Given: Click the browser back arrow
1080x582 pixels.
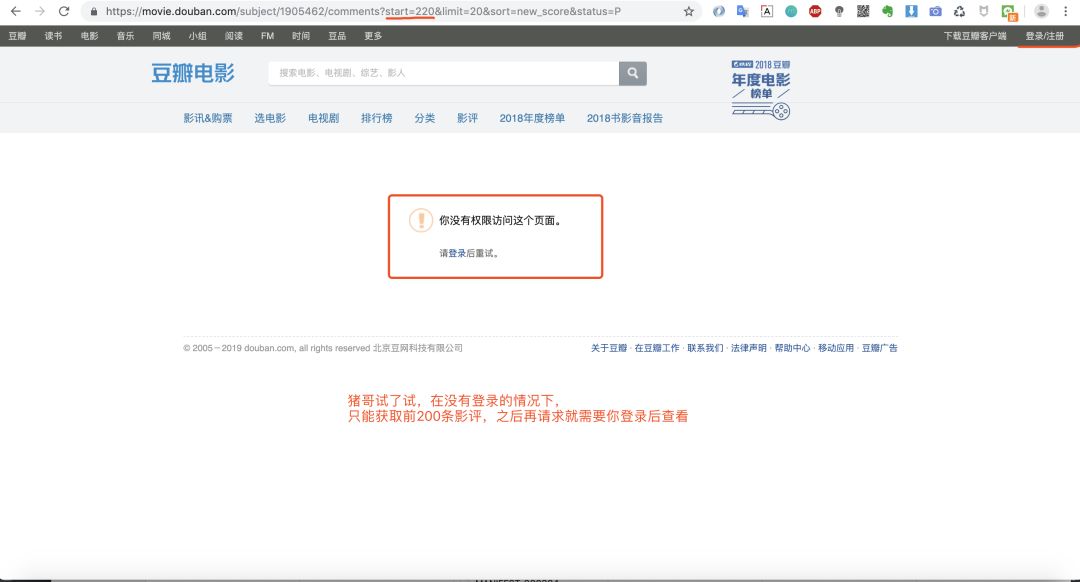Looking at the screenshot, I should [15, 11].
